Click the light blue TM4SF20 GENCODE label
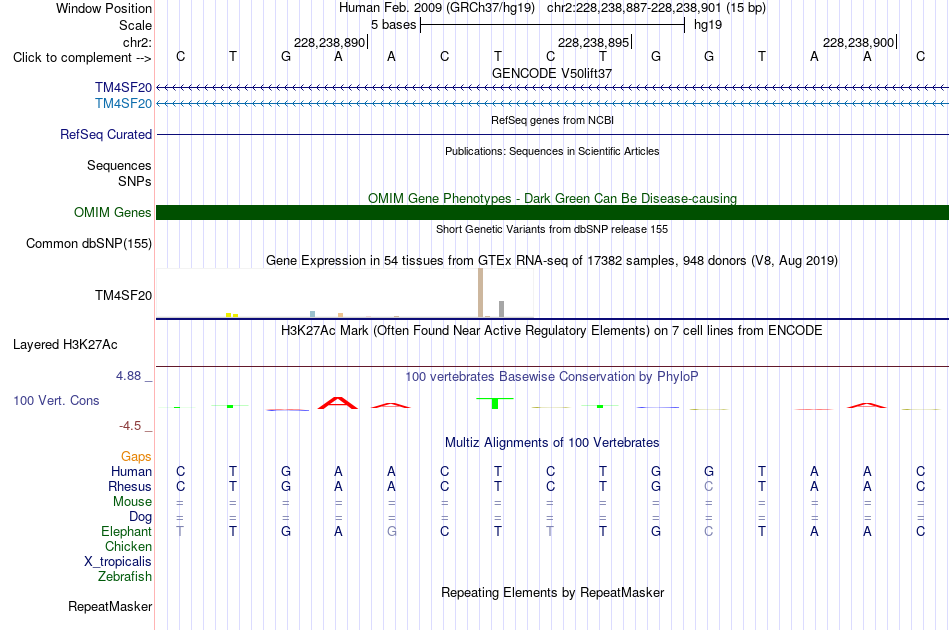This screenshot has width=950, height=630. coord(123,104)
